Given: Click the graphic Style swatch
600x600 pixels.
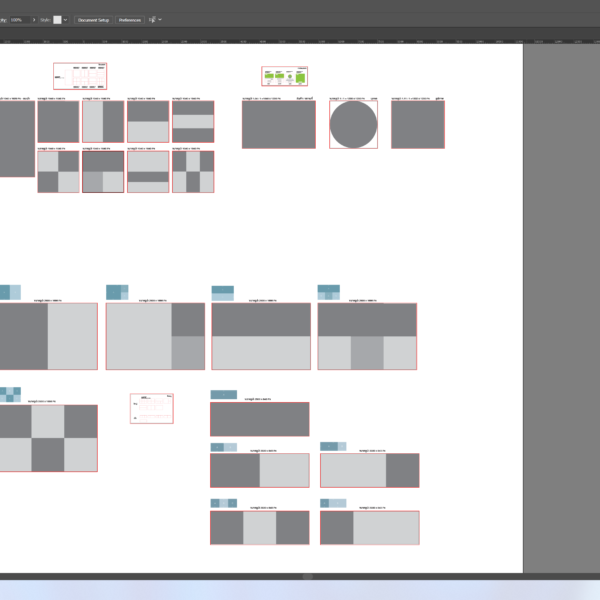Looking at the screenshot, I should pos(57,20).
